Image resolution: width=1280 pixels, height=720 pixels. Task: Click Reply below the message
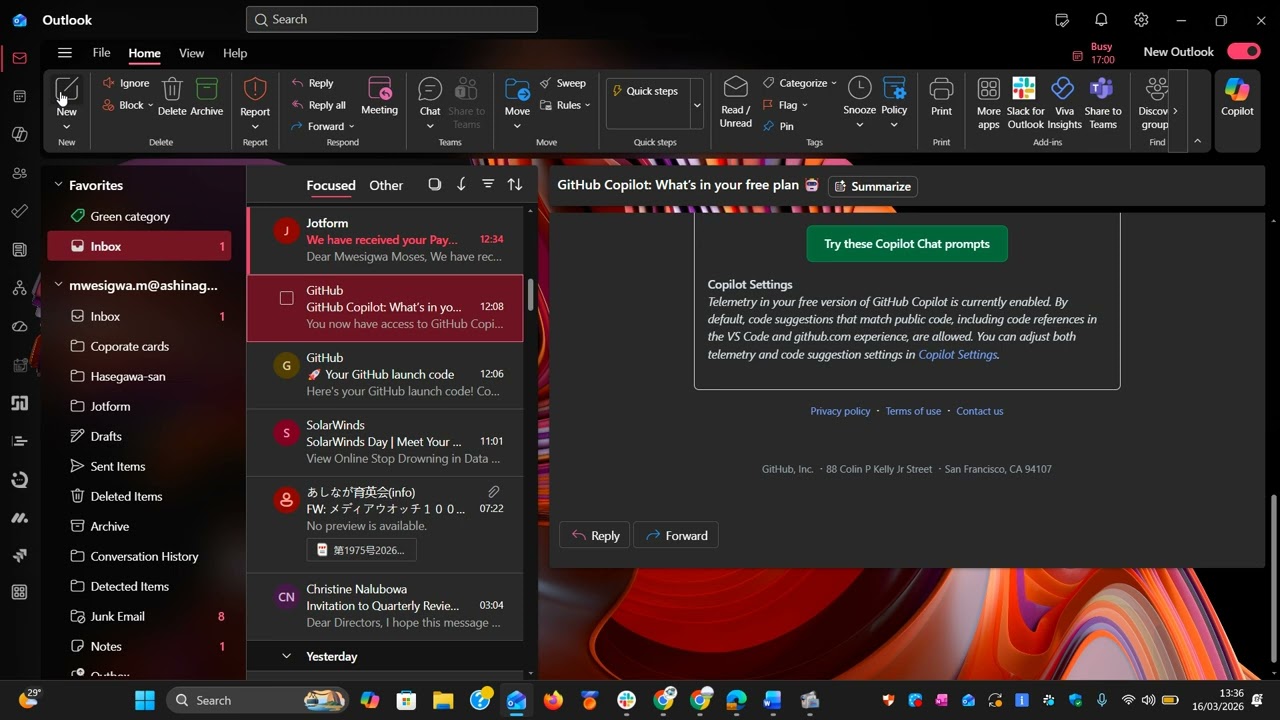pos(594,535)
